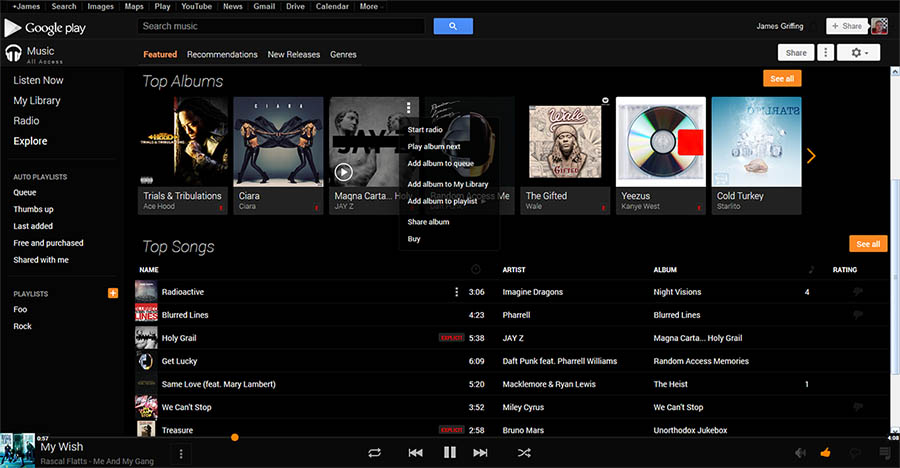Open the Cold Turkey album cover

coord(757,142)
